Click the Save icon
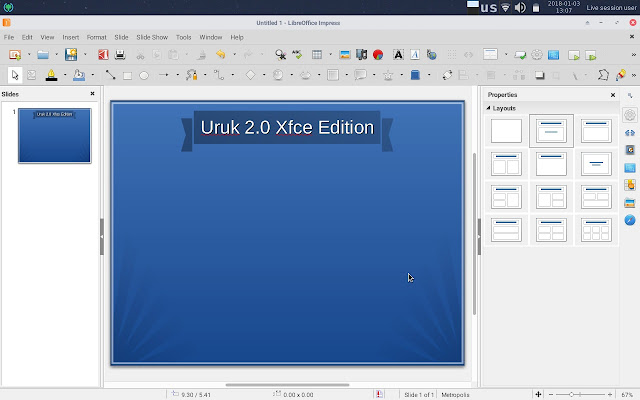The height and width of the screenshot is (400, 640). point(71,55)
